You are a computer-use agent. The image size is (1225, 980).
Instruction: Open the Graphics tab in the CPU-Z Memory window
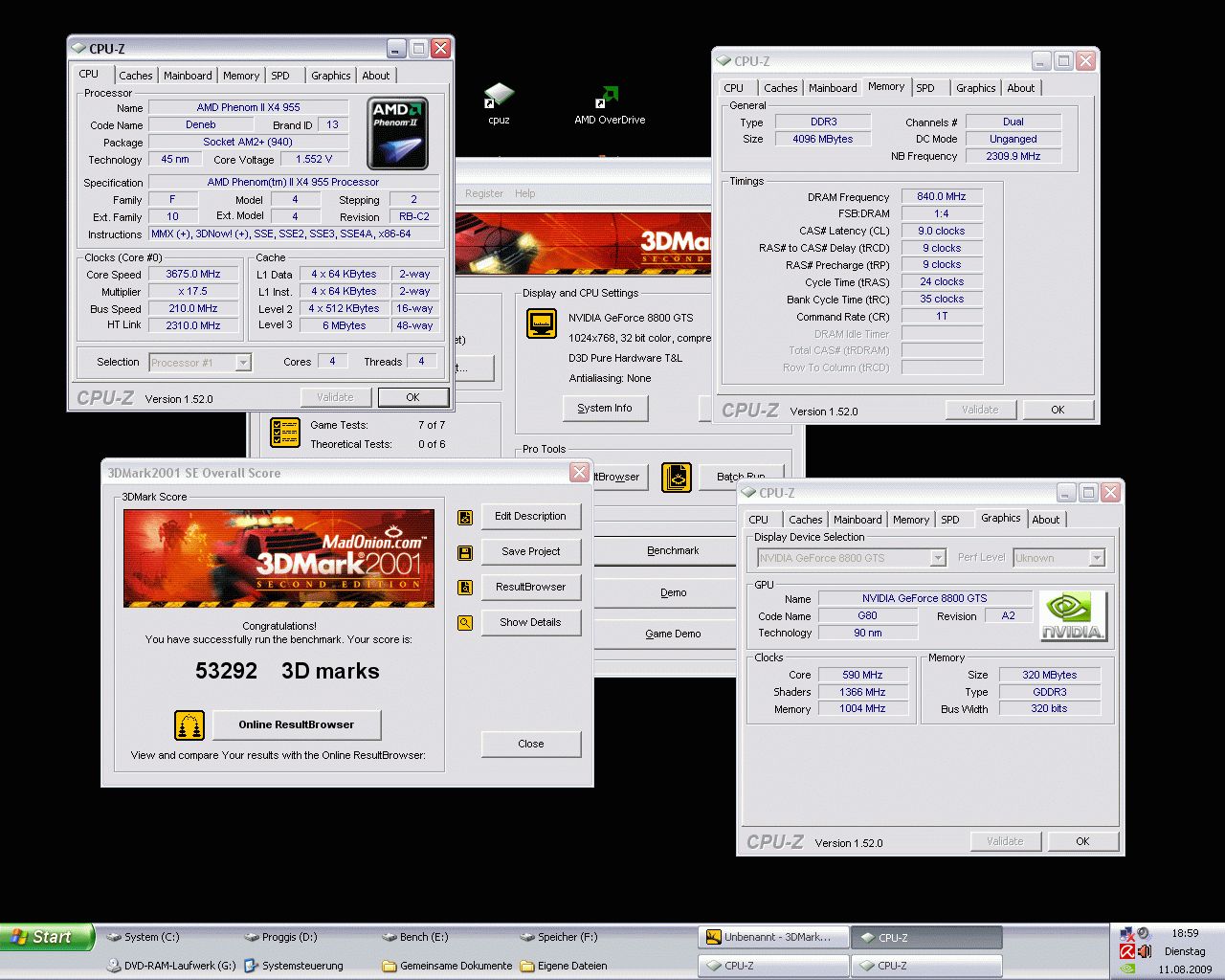coord(975,88)
